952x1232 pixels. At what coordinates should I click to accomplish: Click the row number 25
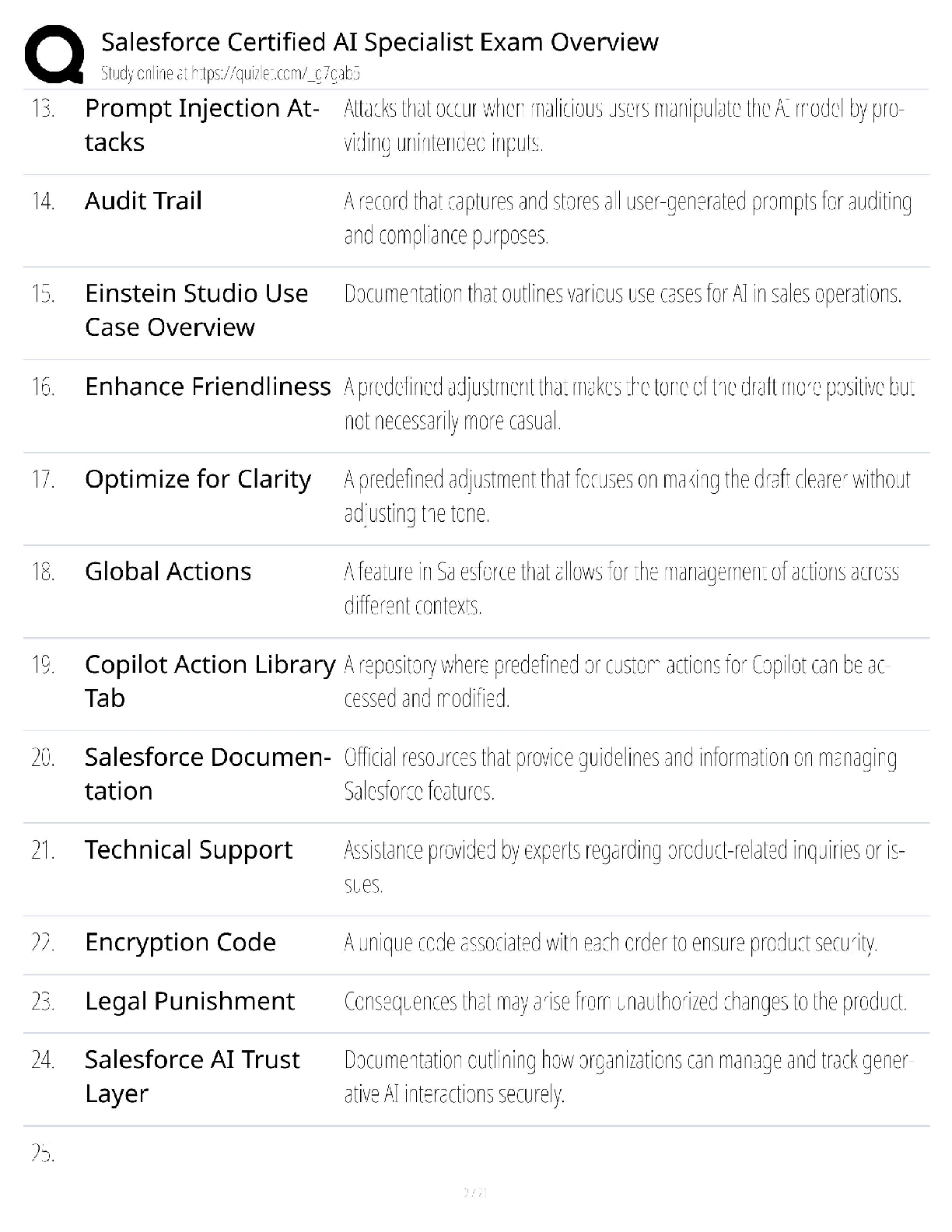(43, 1153)
